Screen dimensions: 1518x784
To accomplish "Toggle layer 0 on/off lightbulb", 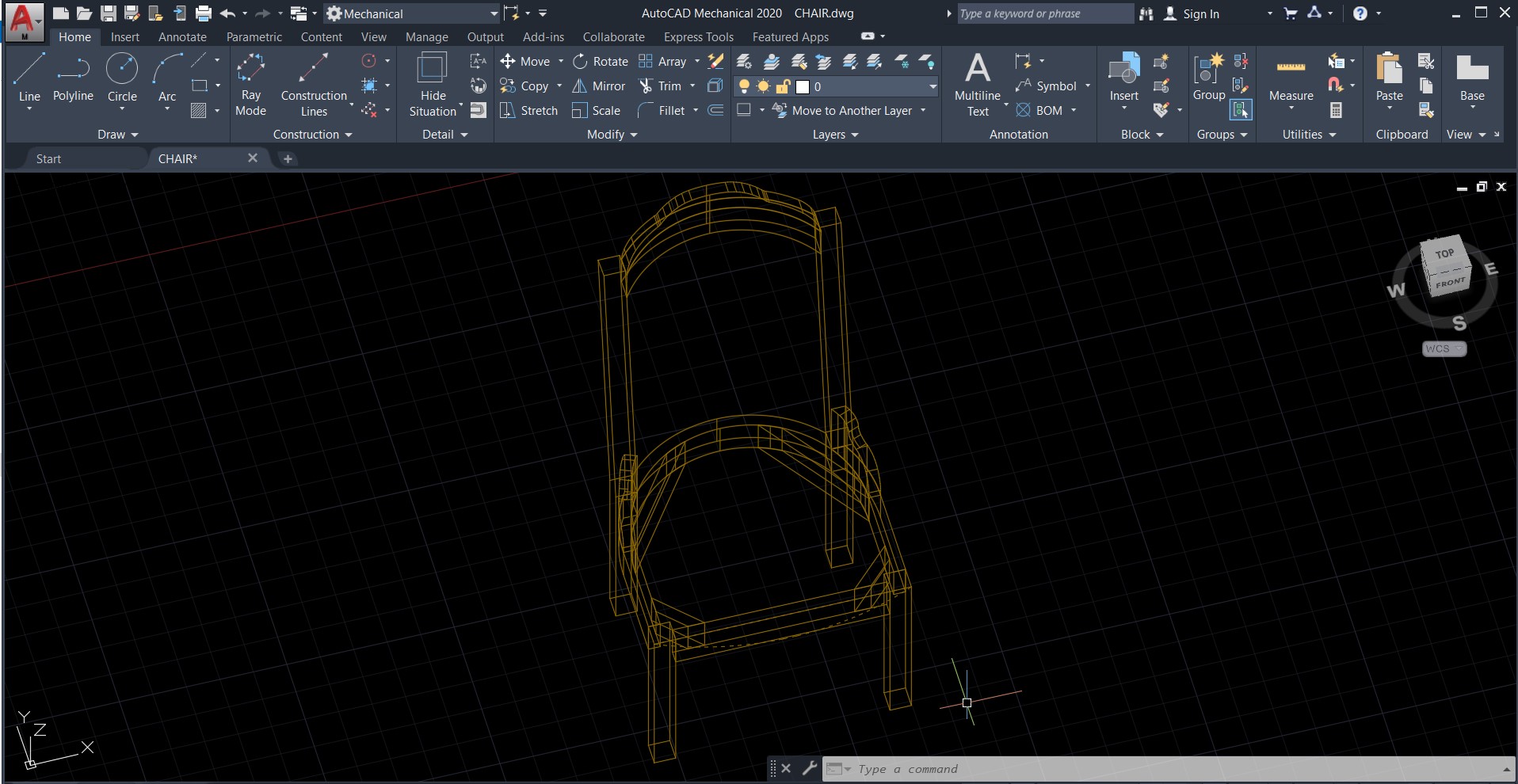I will (744, 86).
